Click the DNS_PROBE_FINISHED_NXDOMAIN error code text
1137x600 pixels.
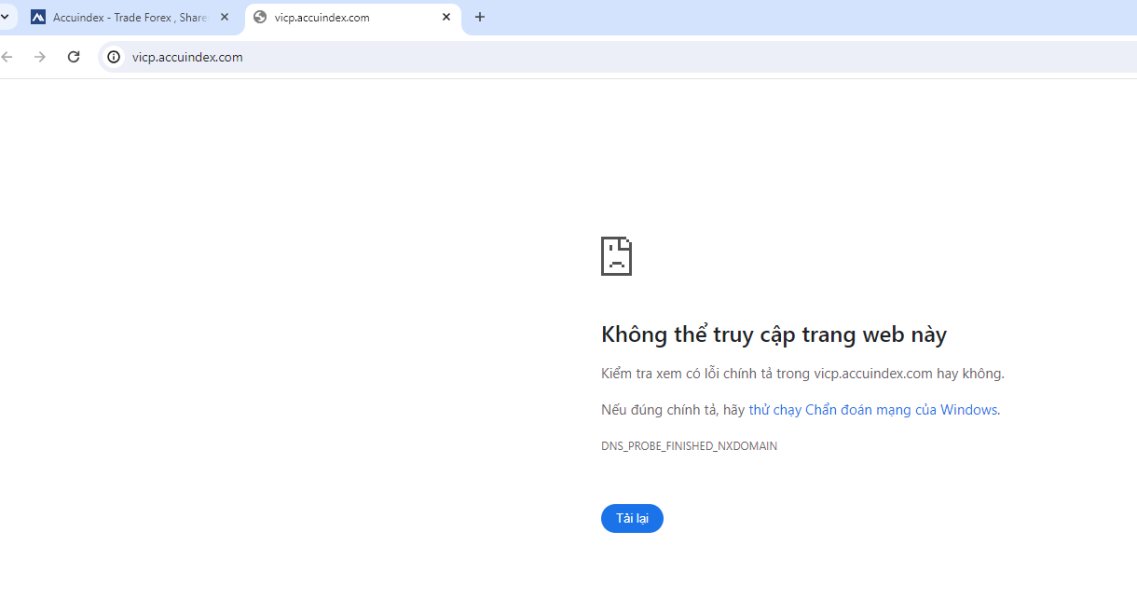click(689, 446)
